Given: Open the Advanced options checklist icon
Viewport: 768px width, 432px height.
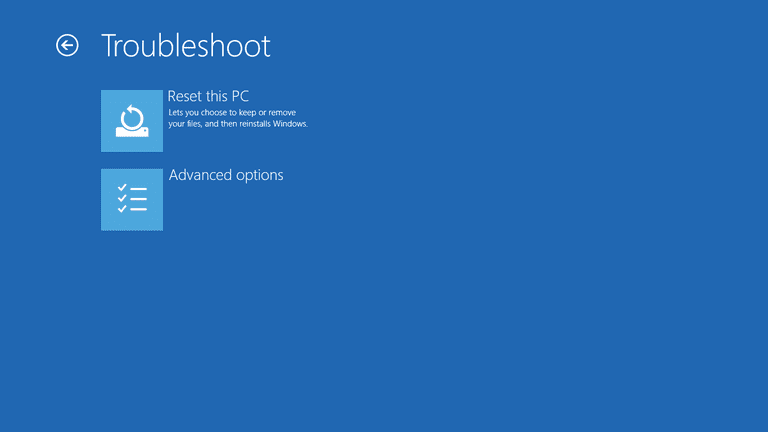Looking at the screenshot, I should [x=132, y=199].
